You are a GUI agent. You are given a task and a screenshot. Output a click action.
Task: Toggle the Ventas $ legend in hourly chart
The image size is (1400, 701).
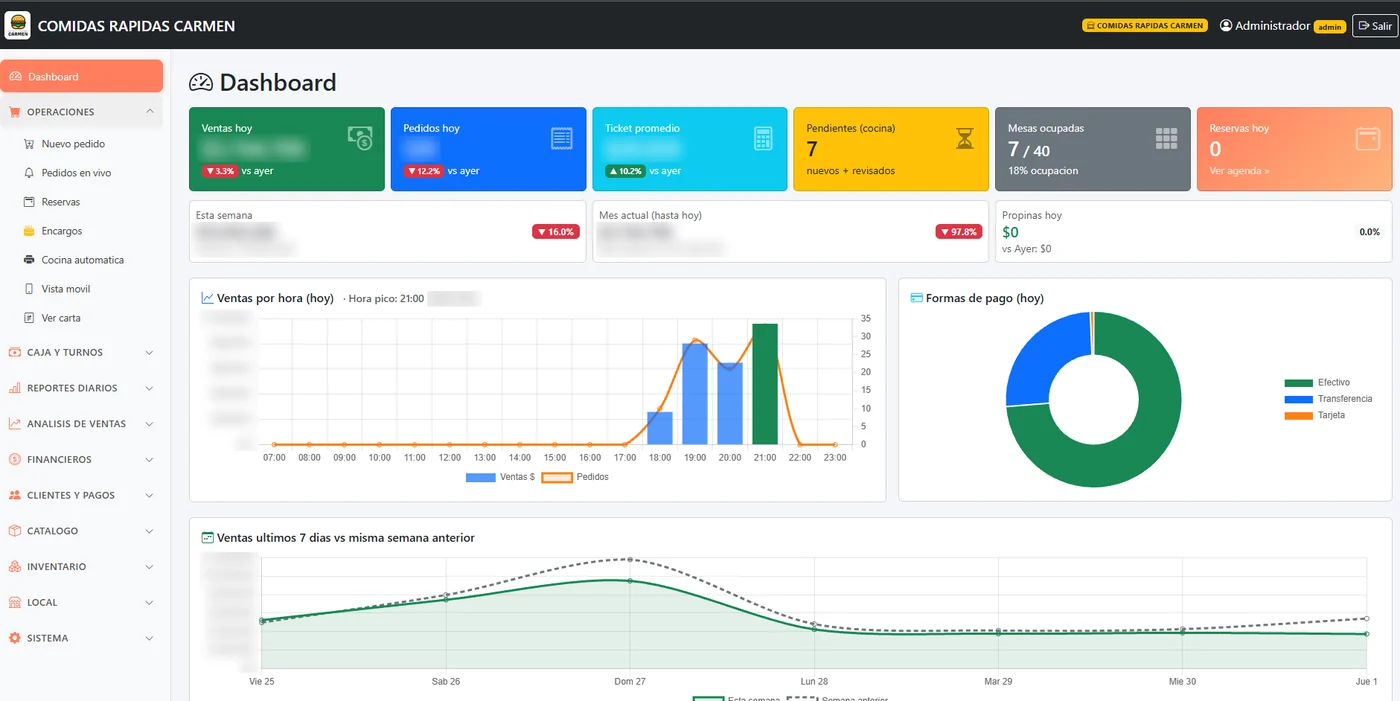[500, 477]
